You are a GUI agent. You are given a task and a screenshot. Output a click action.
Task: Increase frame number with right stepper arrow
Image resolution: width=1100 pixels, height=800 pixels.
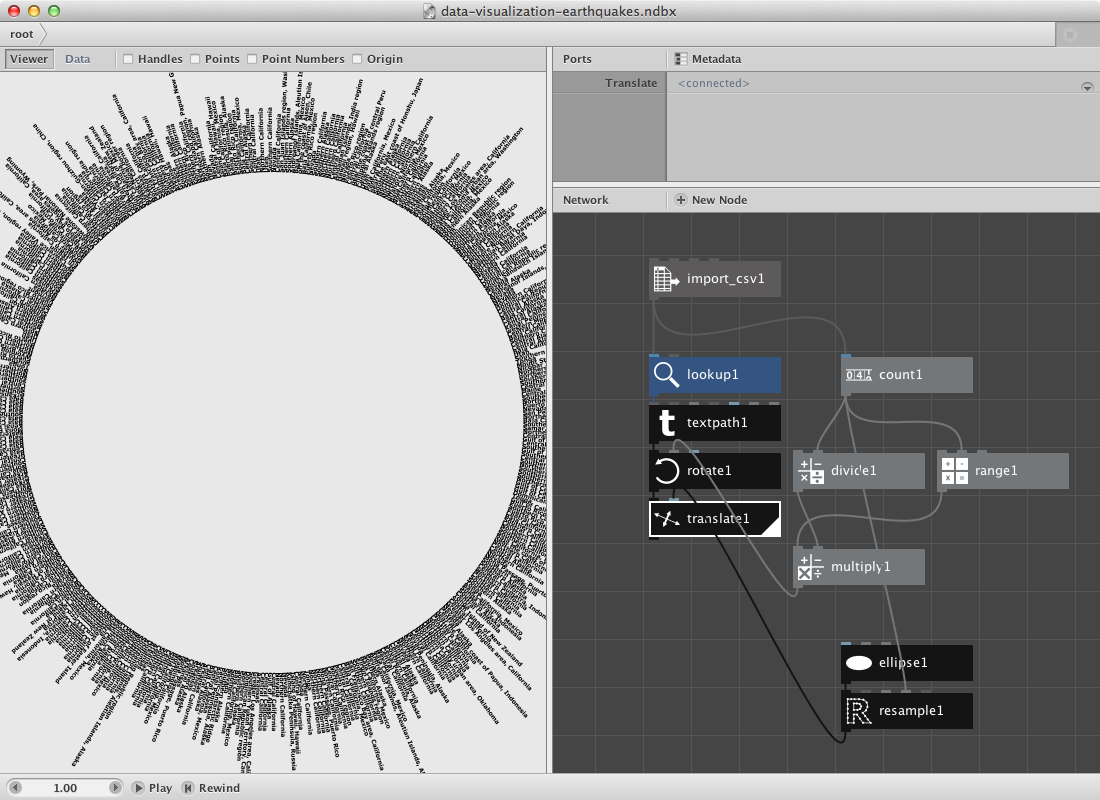tap(115, 787)
